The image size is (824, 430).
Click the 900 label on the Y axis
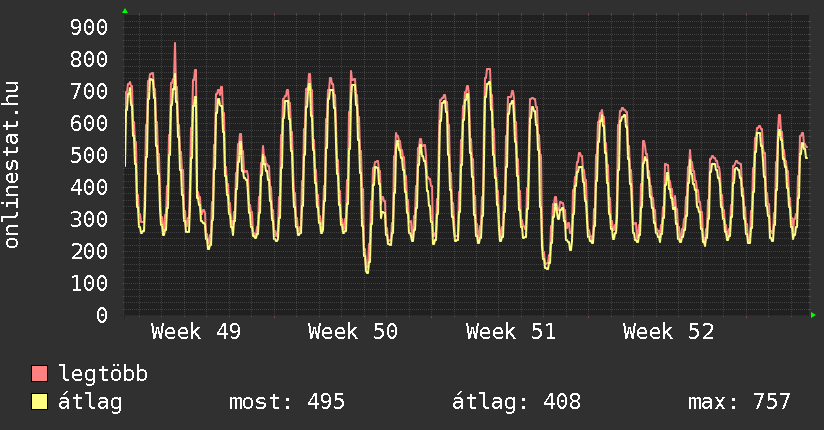click(x=88, y=27)
